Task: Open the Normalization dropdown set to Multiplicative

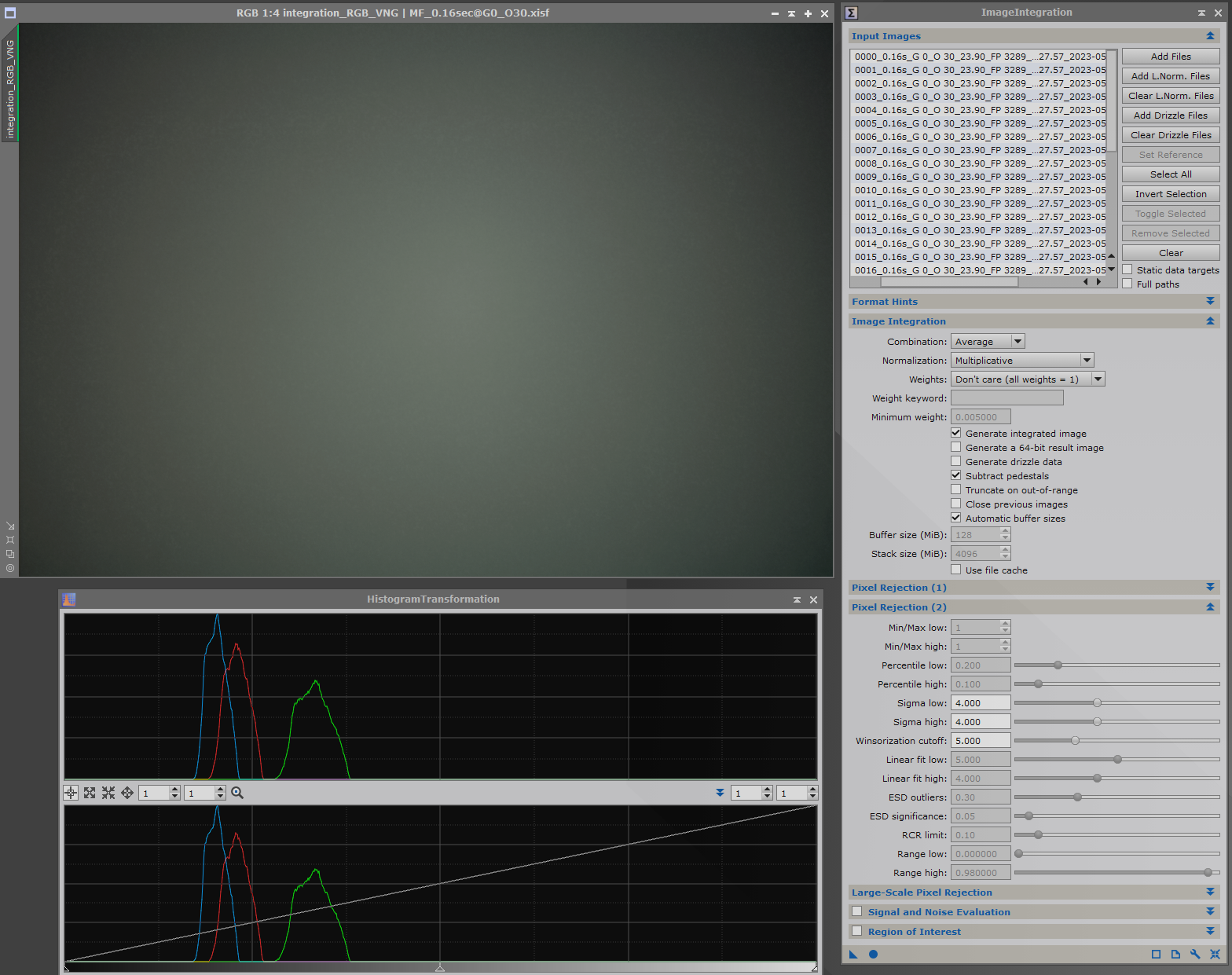Action: coord(1022,361)
